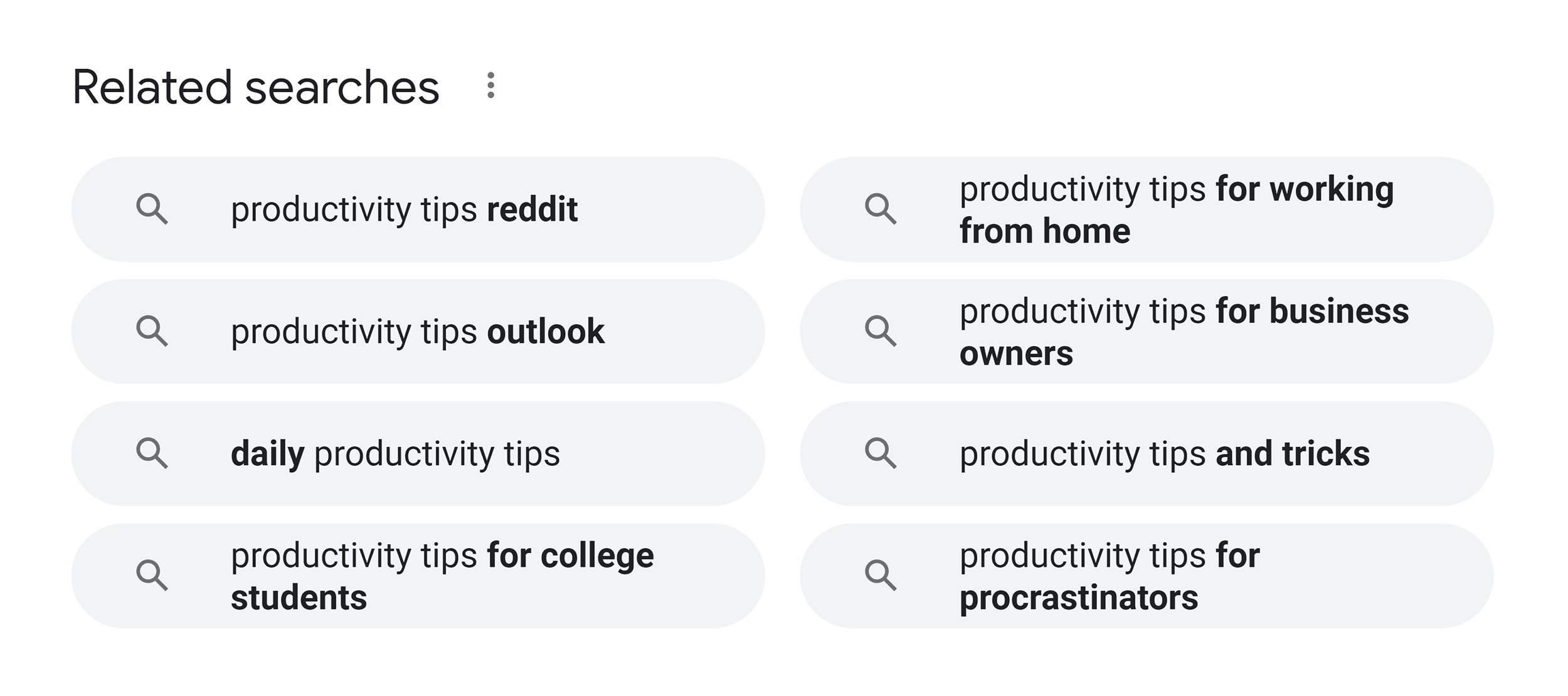Image resolution: width=1568 pixels, height=696 pixels.
Task: Click the search icon by 'for college students'
Action: 152,576
